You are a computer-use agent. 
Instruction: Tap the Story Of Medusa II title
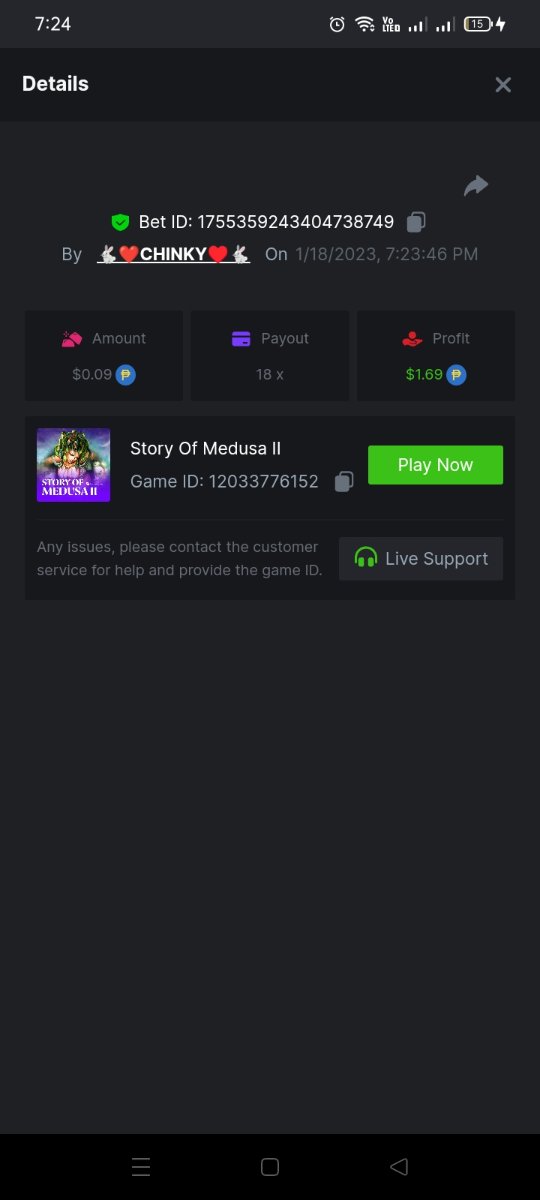(x=205, y=449)
